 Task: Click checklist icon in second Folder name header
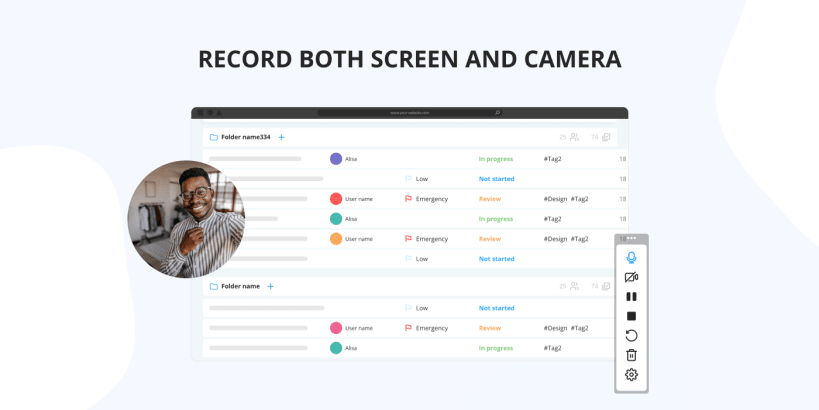point(606,286)
